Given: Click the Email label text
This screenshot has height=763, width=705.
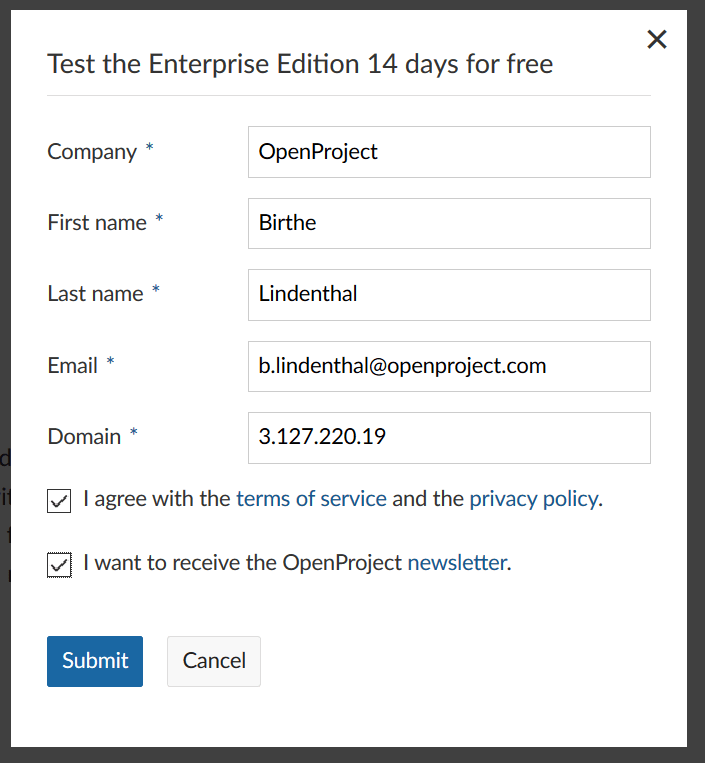Looking at the screenshot, I should click(x=73, y=366).
